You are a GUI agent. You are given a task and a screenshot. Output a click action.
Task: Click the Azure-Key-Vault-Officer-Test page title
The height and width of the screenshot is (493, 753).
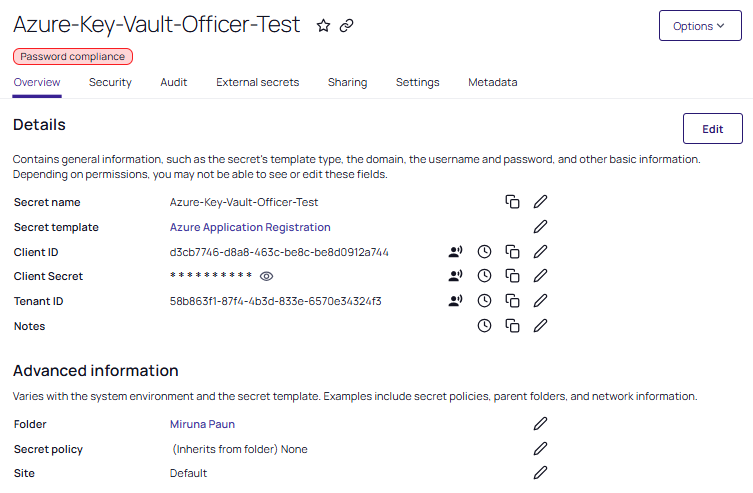click(x=157, y=25)
